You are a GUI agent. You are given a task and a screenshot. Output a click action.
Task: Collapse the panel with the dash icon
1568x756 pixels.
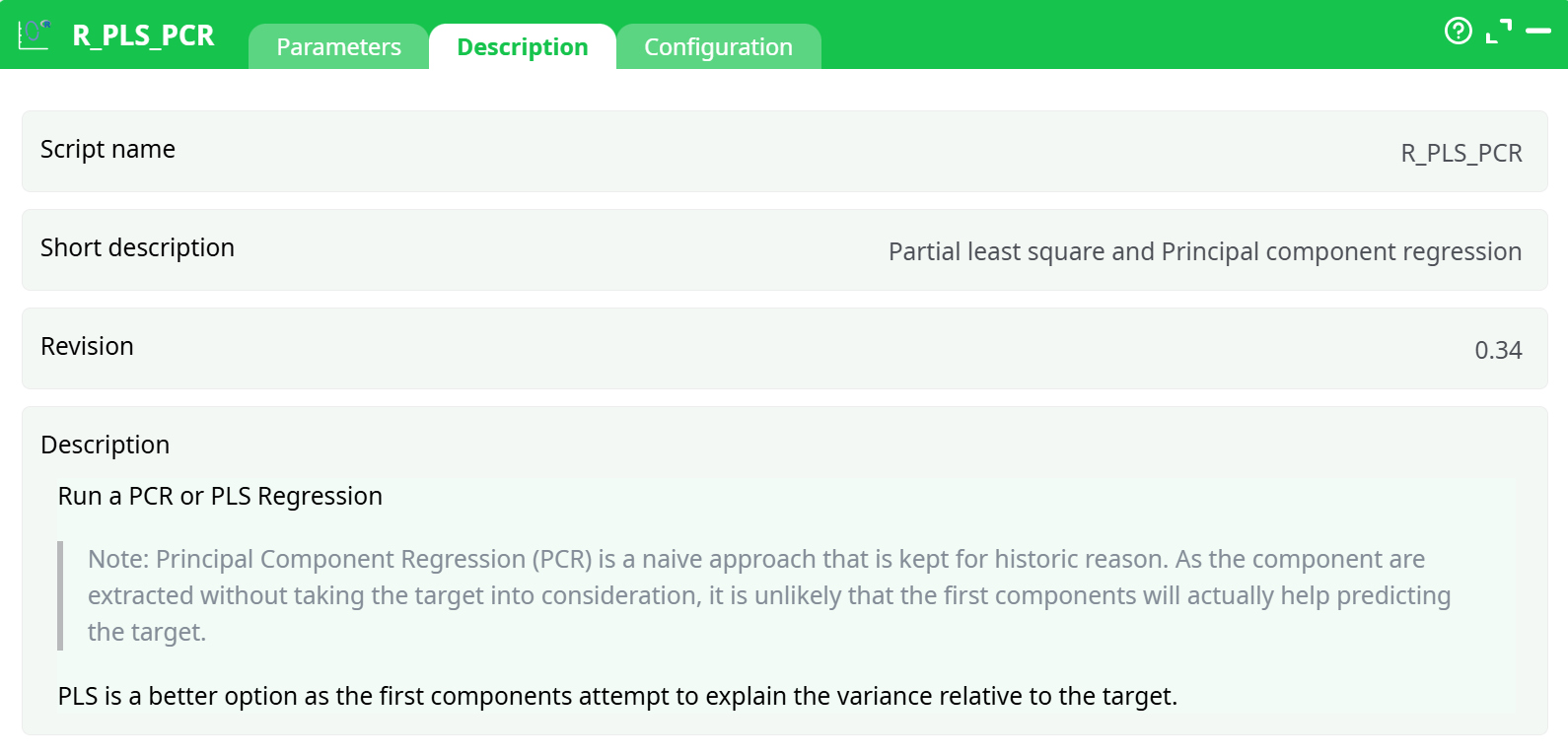1538,32
